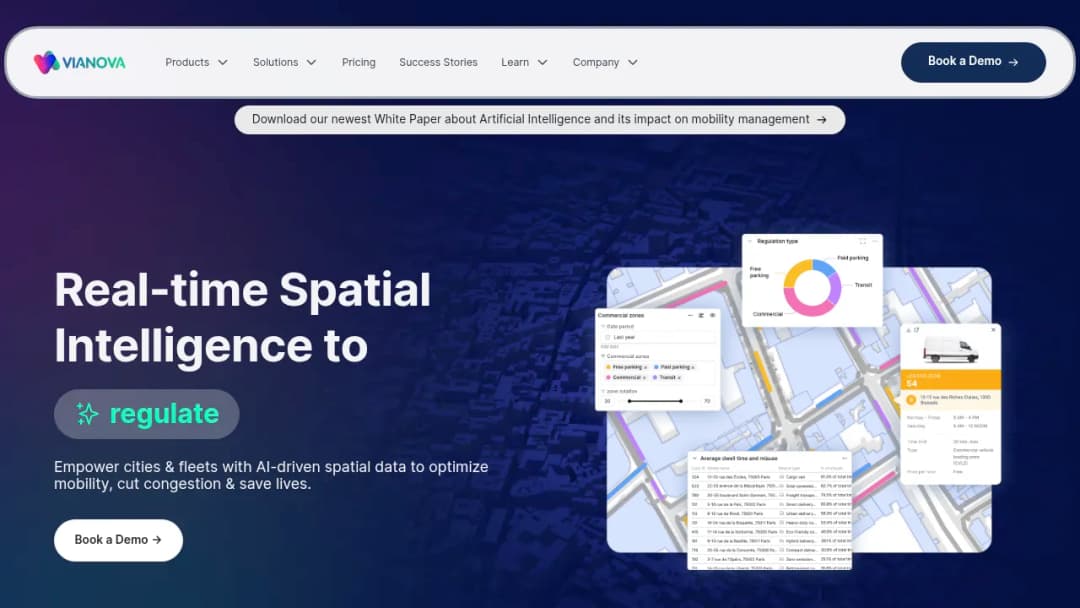This screenshot has width=1080, height=608.
Task: Collapse the Date period section
Action: coord(603,326)
